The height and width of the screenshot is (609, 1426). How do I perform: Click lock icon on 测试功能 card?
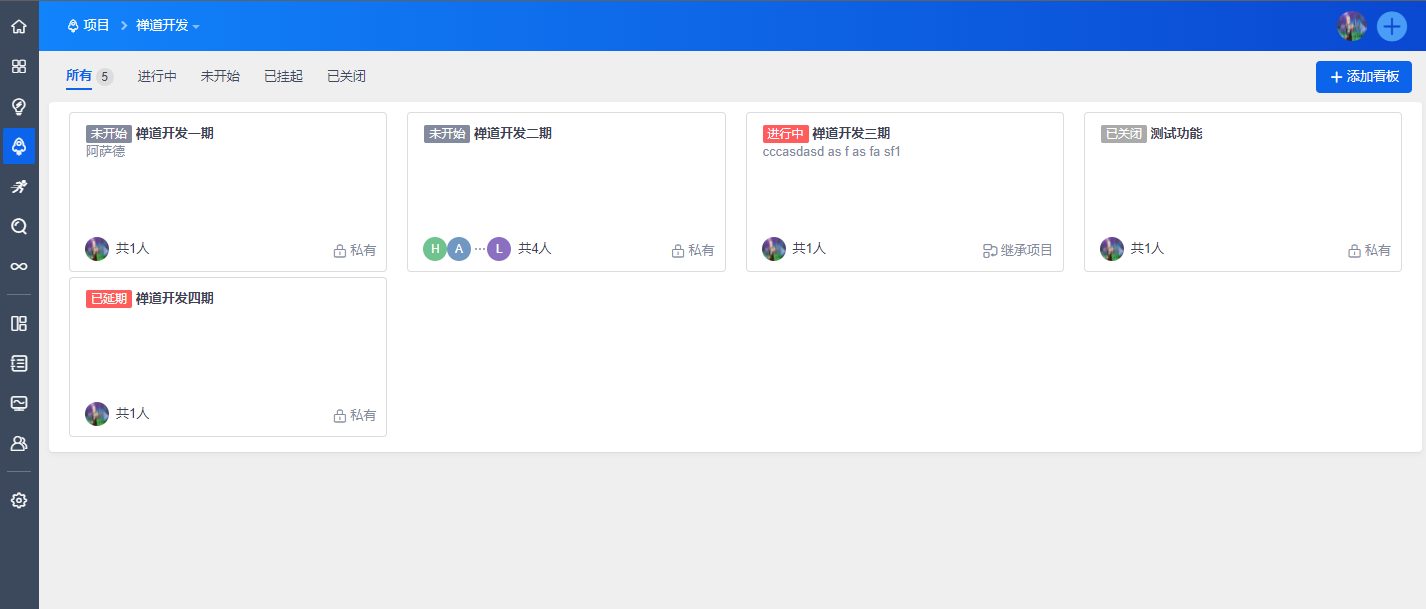click(1355, 251)
